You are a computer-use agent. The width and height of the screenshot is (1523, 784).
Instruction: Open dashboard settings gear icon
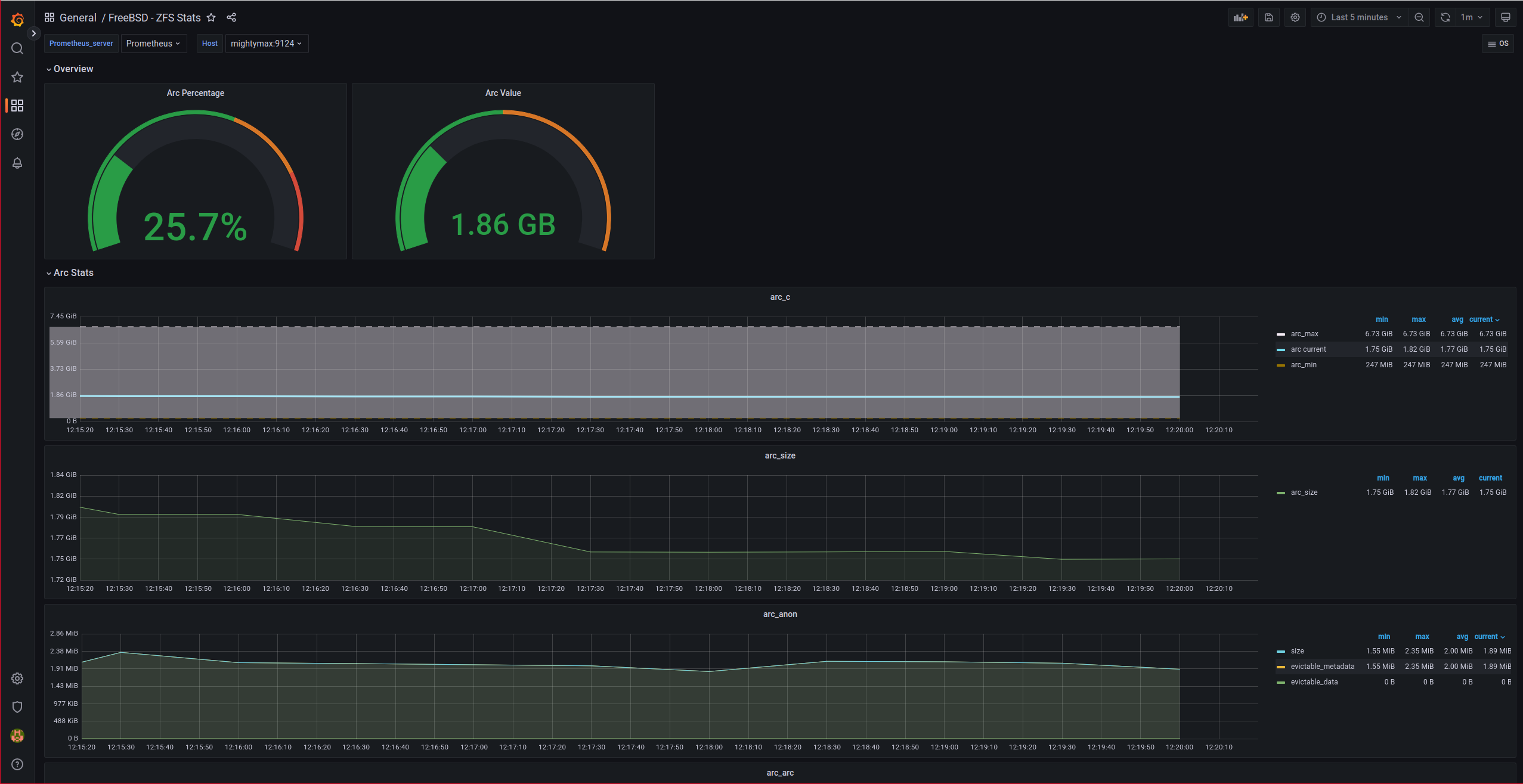1295,17
